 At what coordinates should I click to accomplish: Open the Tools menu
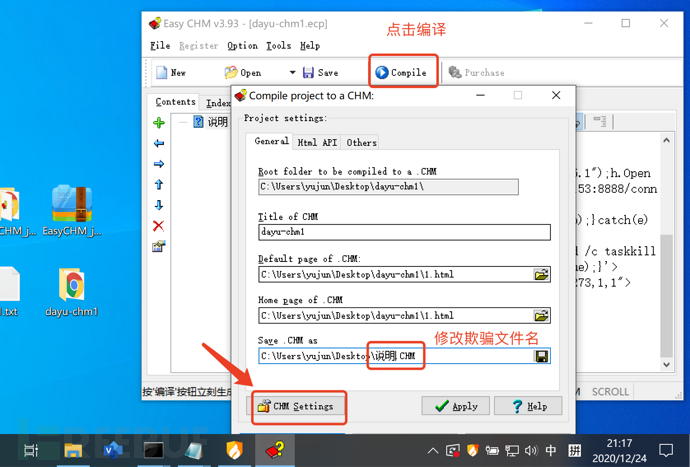tap(279, 46)
